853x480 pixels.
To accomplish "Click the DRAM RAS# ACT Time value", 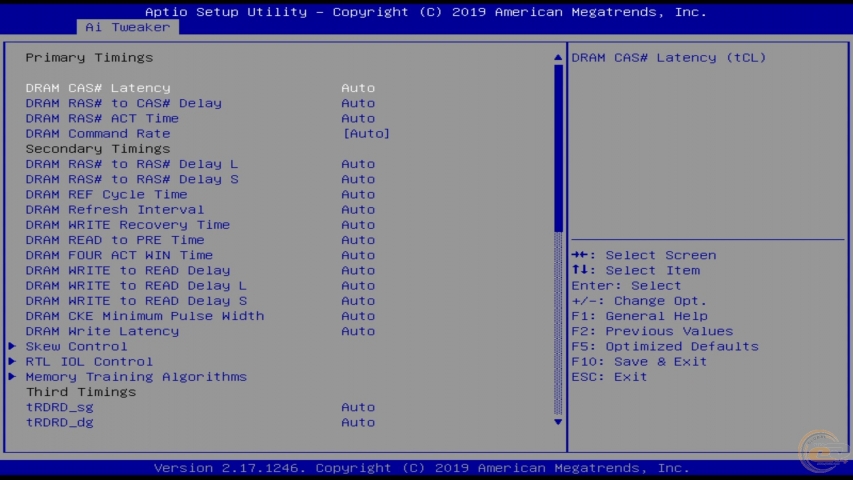I will click(358, 118).
